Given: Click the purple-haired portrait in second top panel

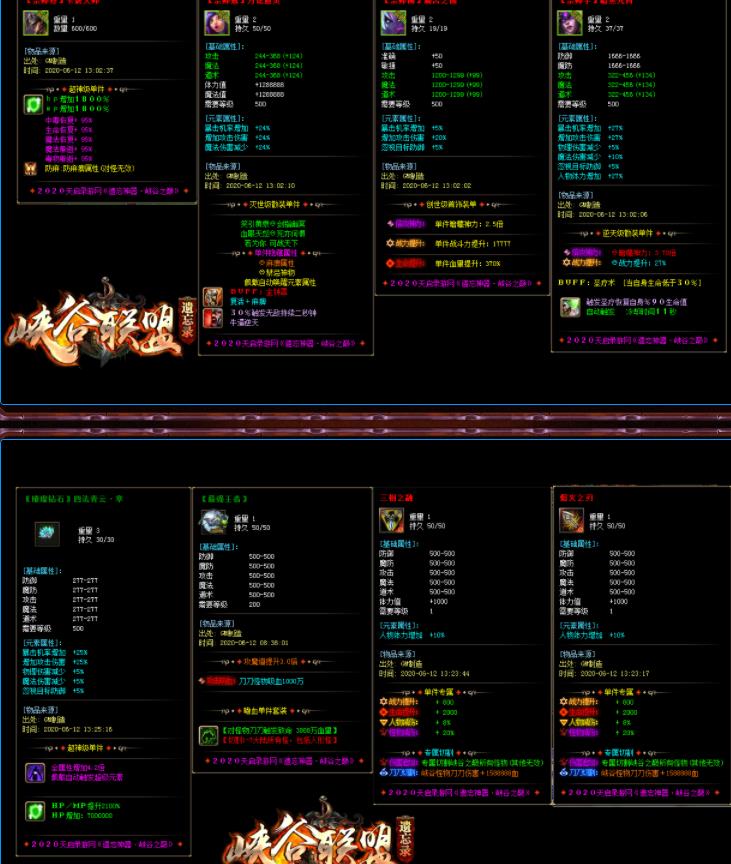Looking at the screenshot, I should click(215, 23).
